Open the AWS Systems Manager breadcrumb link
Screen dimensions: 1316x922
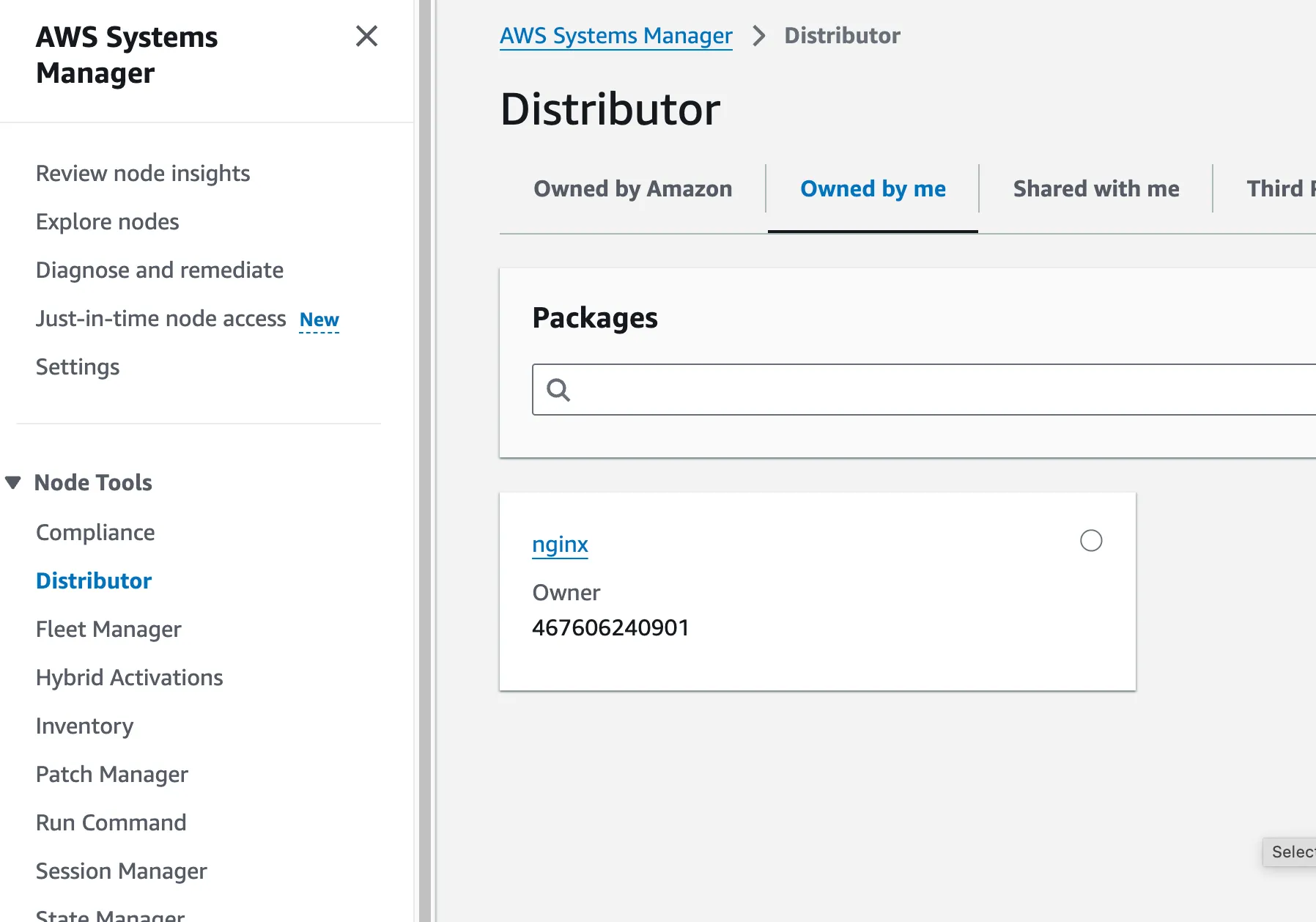[x=616, y=36]
